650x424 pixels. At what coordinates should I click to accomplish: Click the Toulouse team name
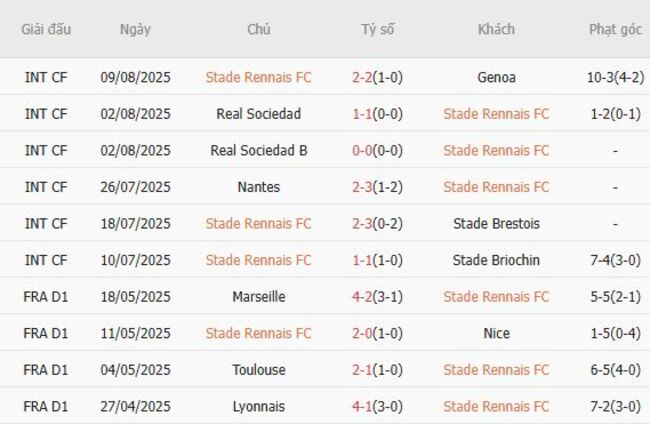pyautogui.click(x=258, y=370)
